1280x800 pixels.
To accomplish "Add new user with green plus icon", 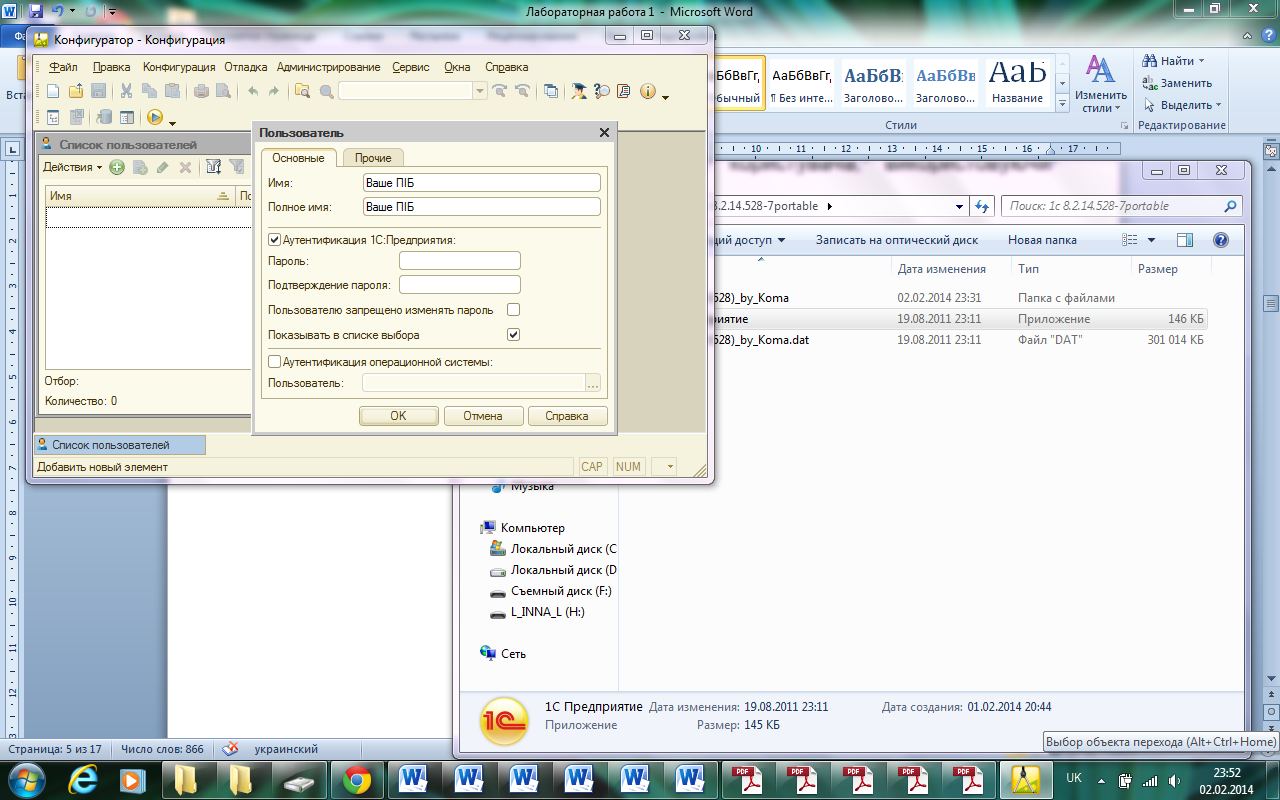I will (x=117, y=167).
